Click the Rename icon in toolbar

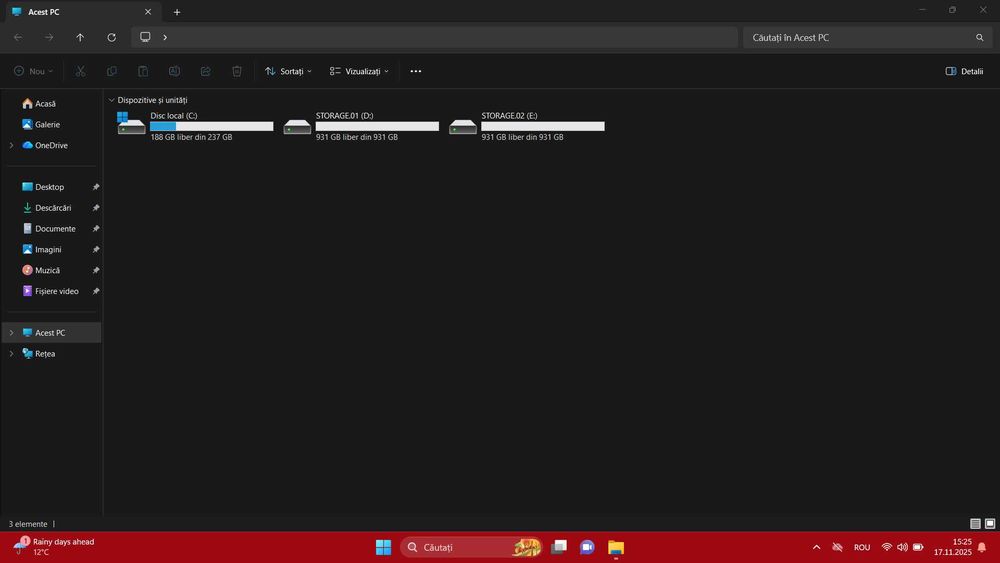pyautogui.click(x=174, y=71)
